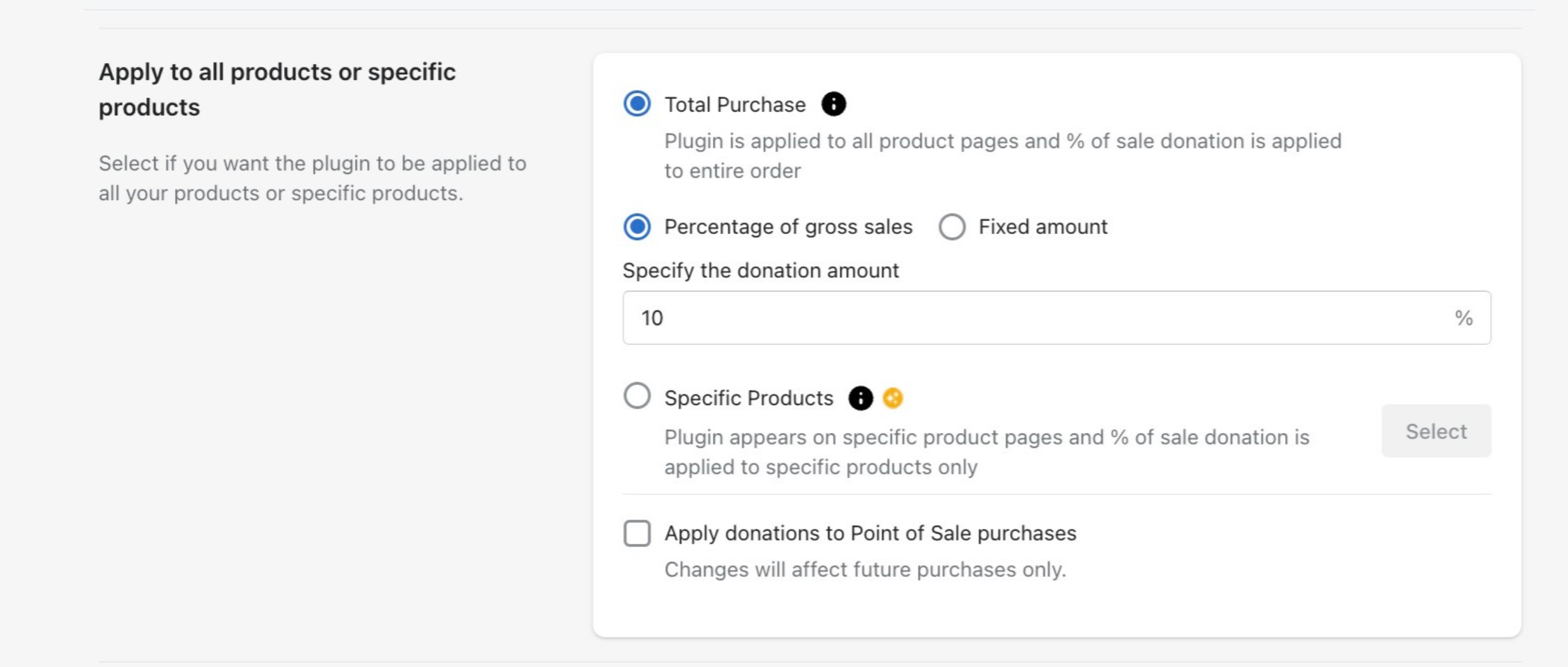Choose the Fixed amount radio circle
This screenshot has height=667, width=1568.
951,227
